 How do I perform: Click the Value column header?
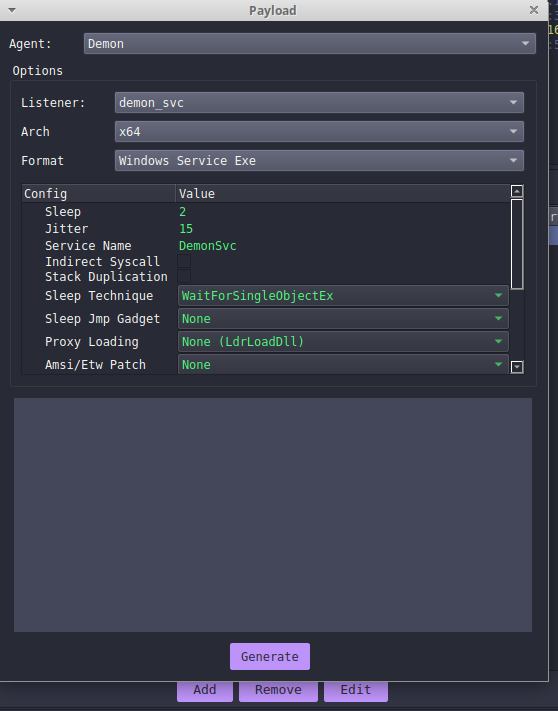click(x=343, y=194)
